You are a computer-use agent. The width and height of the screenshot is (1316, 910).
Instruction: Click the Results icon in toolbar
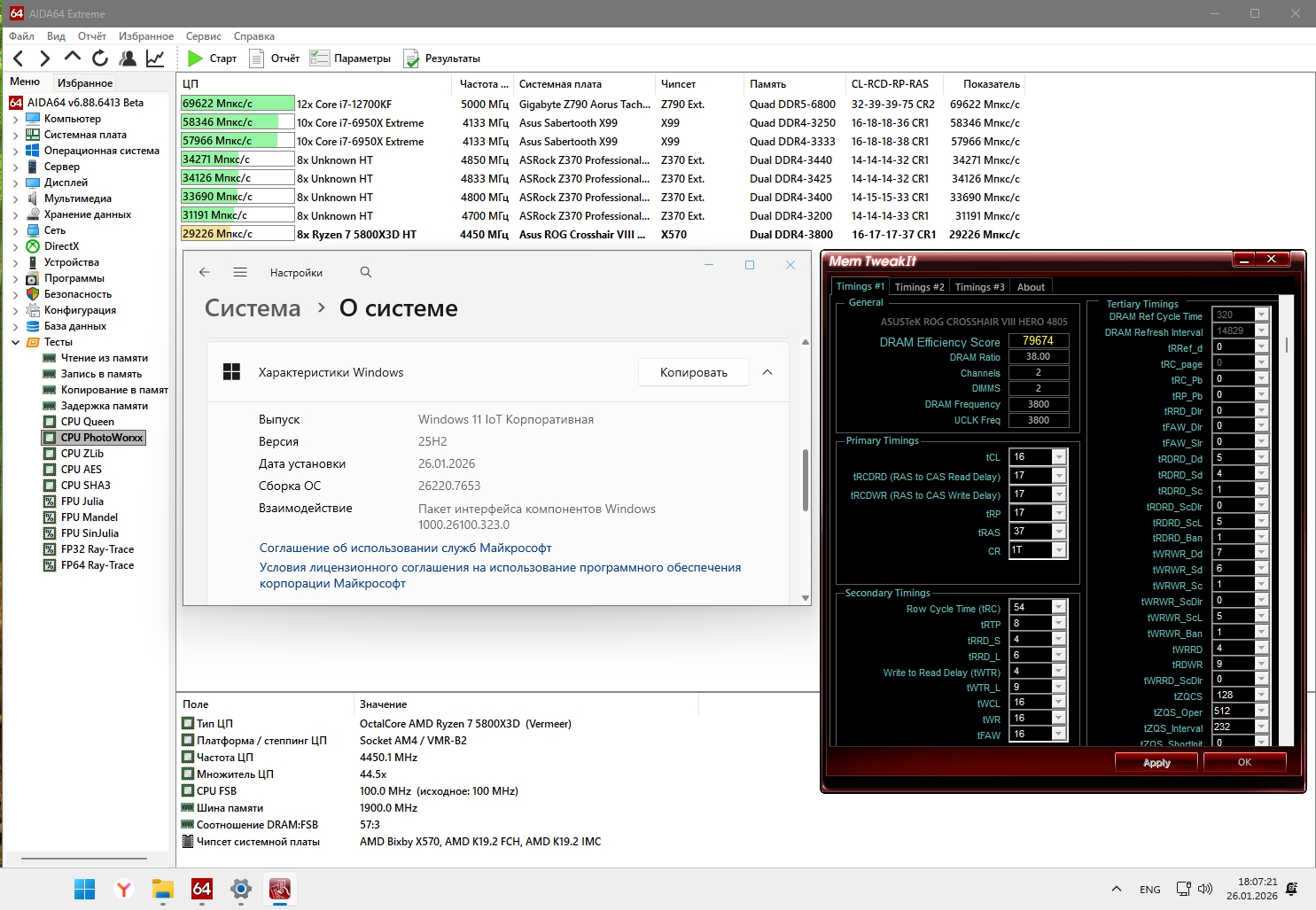pos(411,58)
